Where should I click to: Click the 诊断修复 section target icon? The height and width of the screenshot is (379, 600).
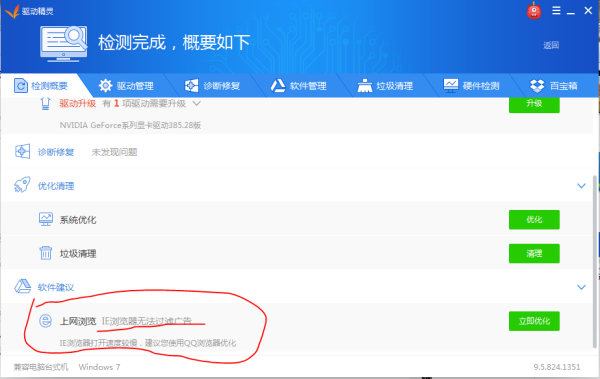coord(22,152)
